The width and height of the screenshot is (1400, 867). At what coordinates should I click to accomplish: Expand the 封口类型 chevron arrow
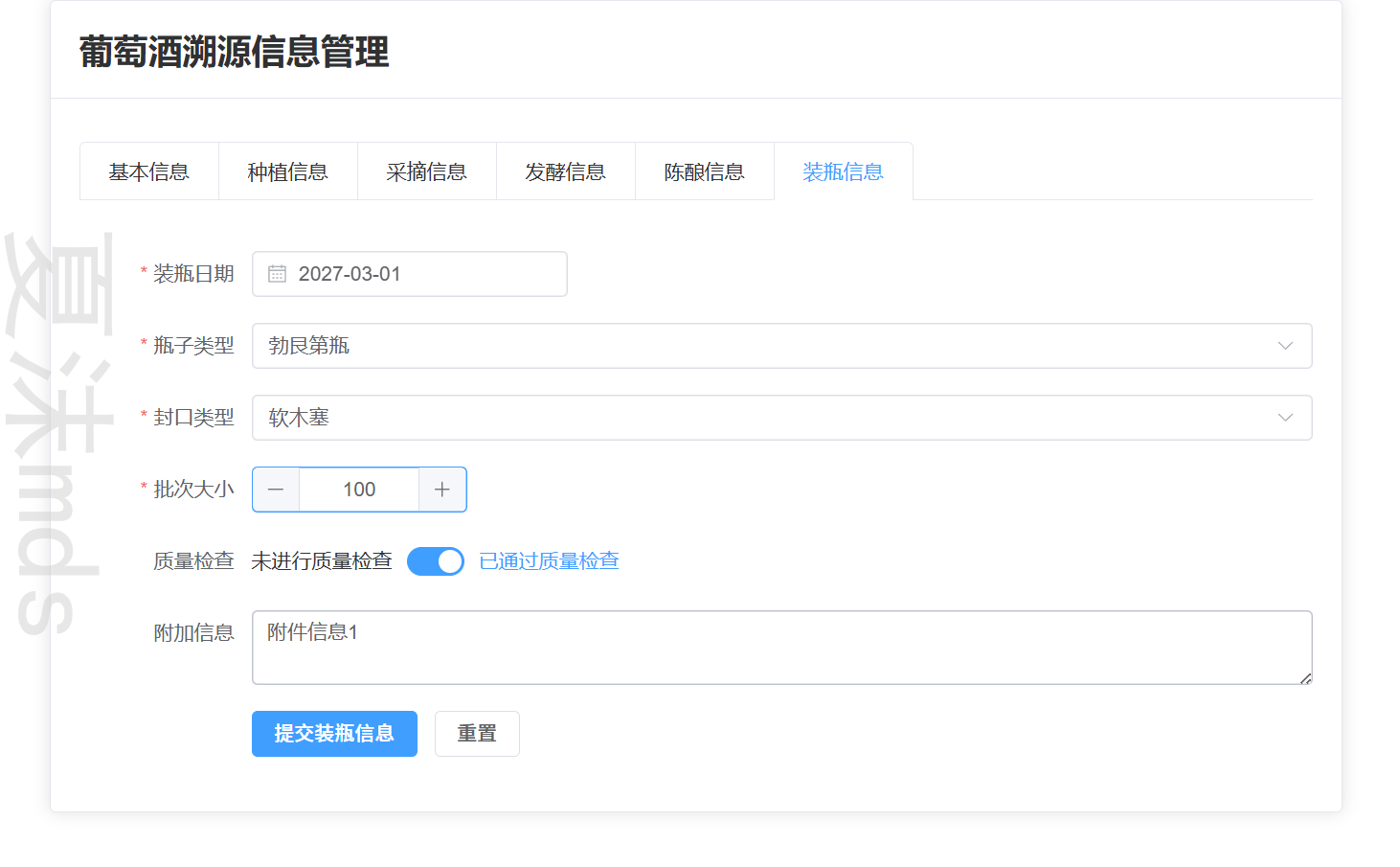tap(1285, 418)
